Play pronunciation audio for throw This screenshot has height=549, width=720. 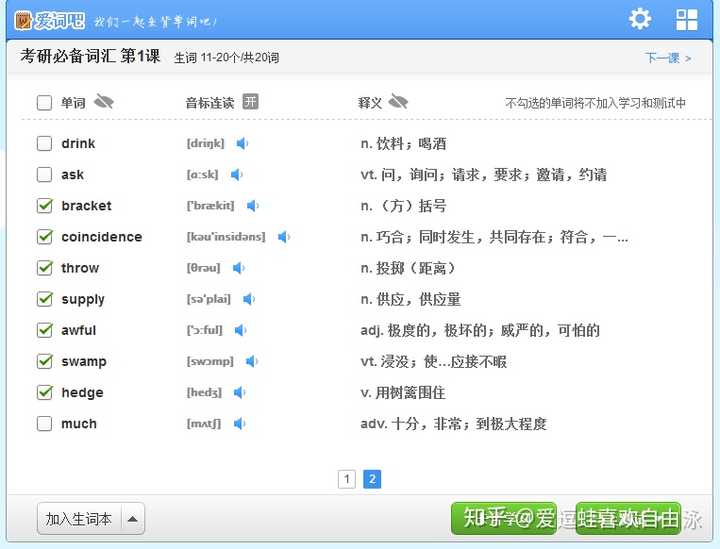(x=238, y=268)
